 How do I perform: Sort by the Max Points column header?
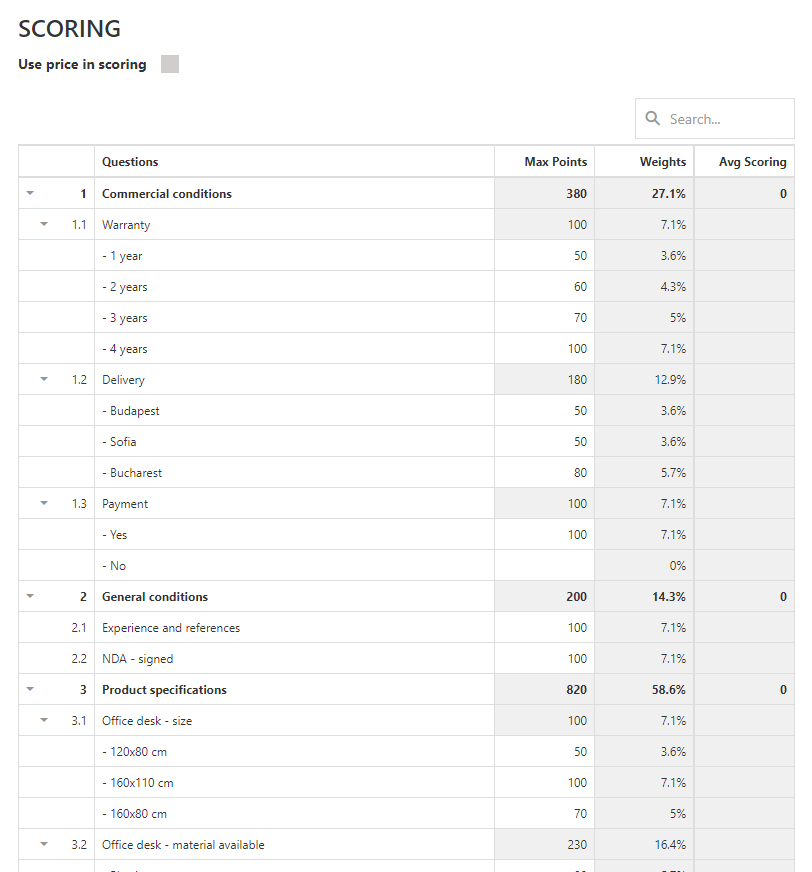[x=555, y=162]
